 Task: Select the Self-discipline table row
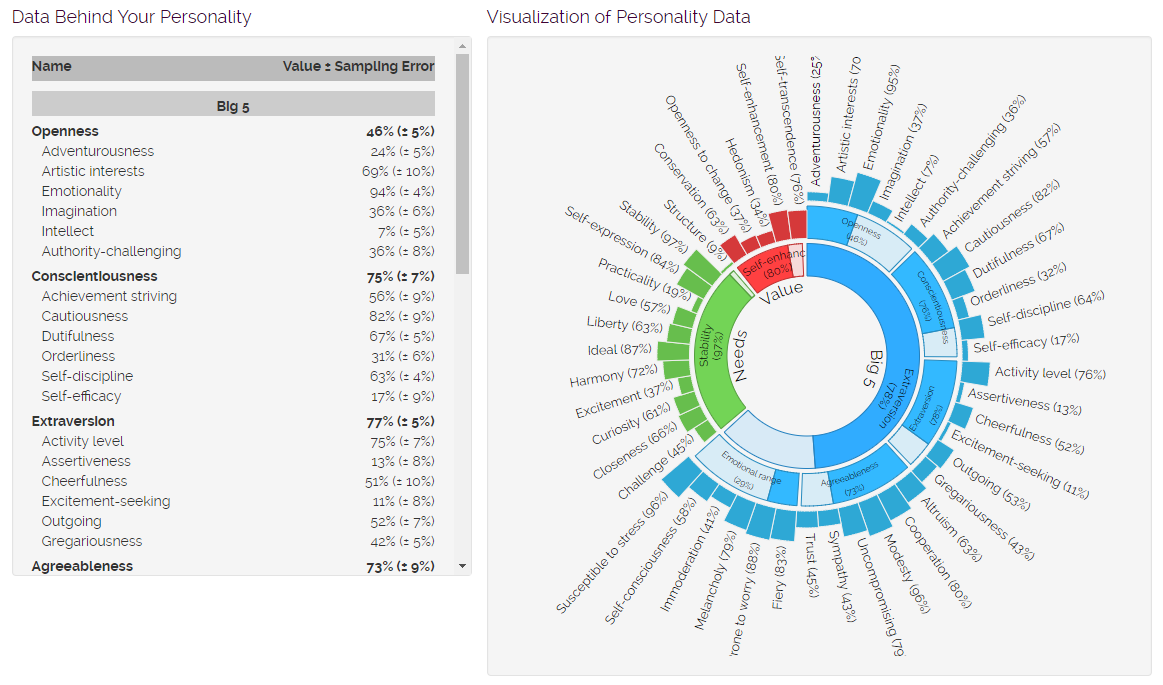click(233, 377)
